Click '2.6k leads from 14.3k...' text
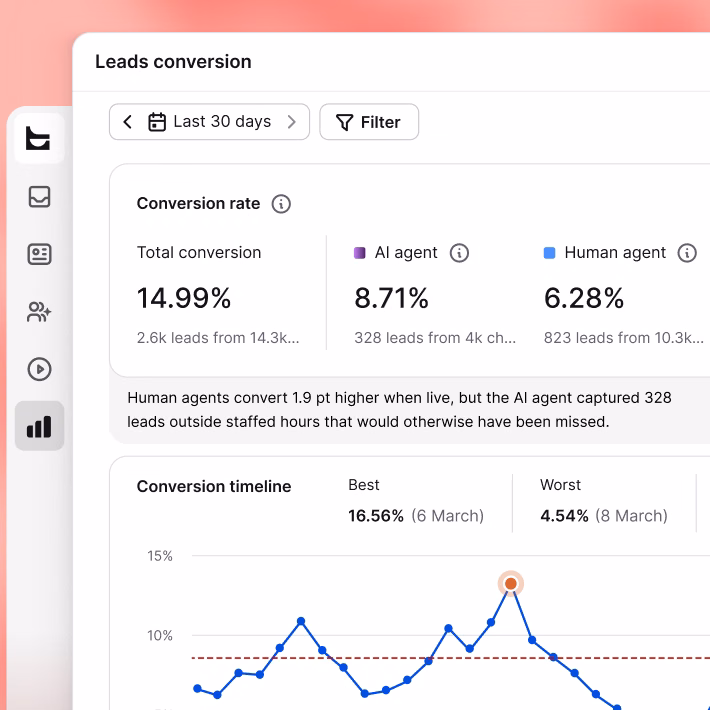 pos(218,338)
